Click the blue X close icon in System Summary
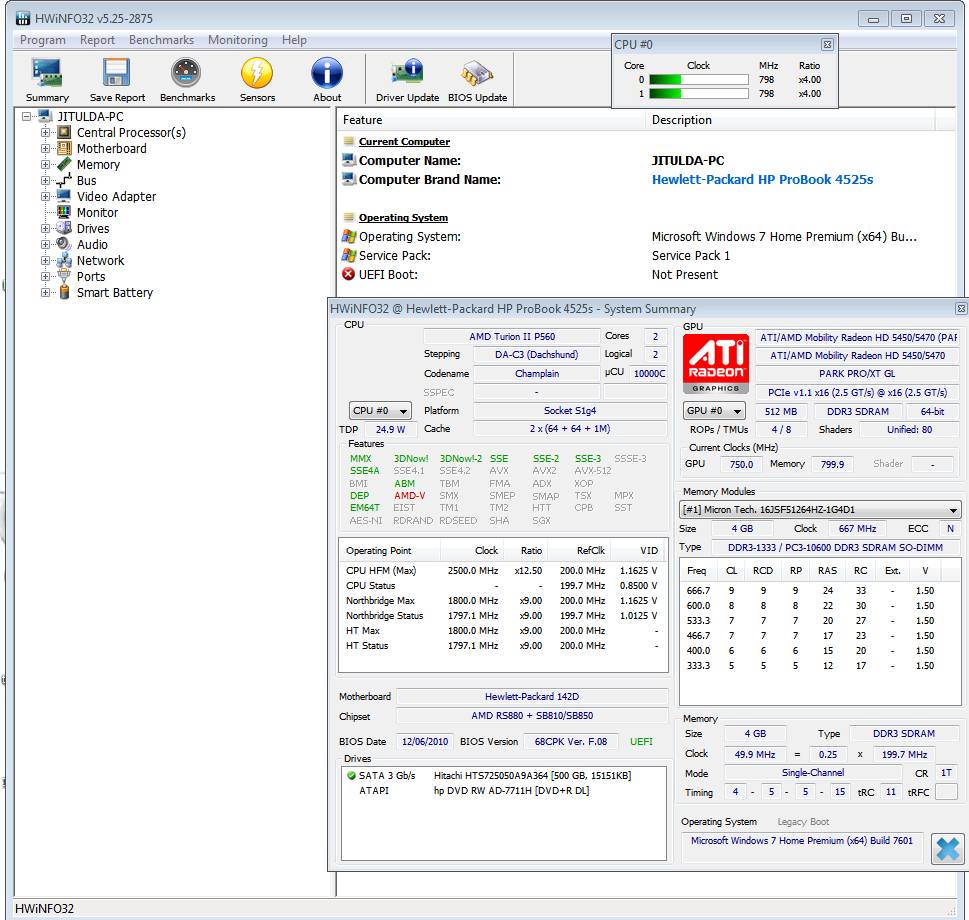 click(947, 848)
